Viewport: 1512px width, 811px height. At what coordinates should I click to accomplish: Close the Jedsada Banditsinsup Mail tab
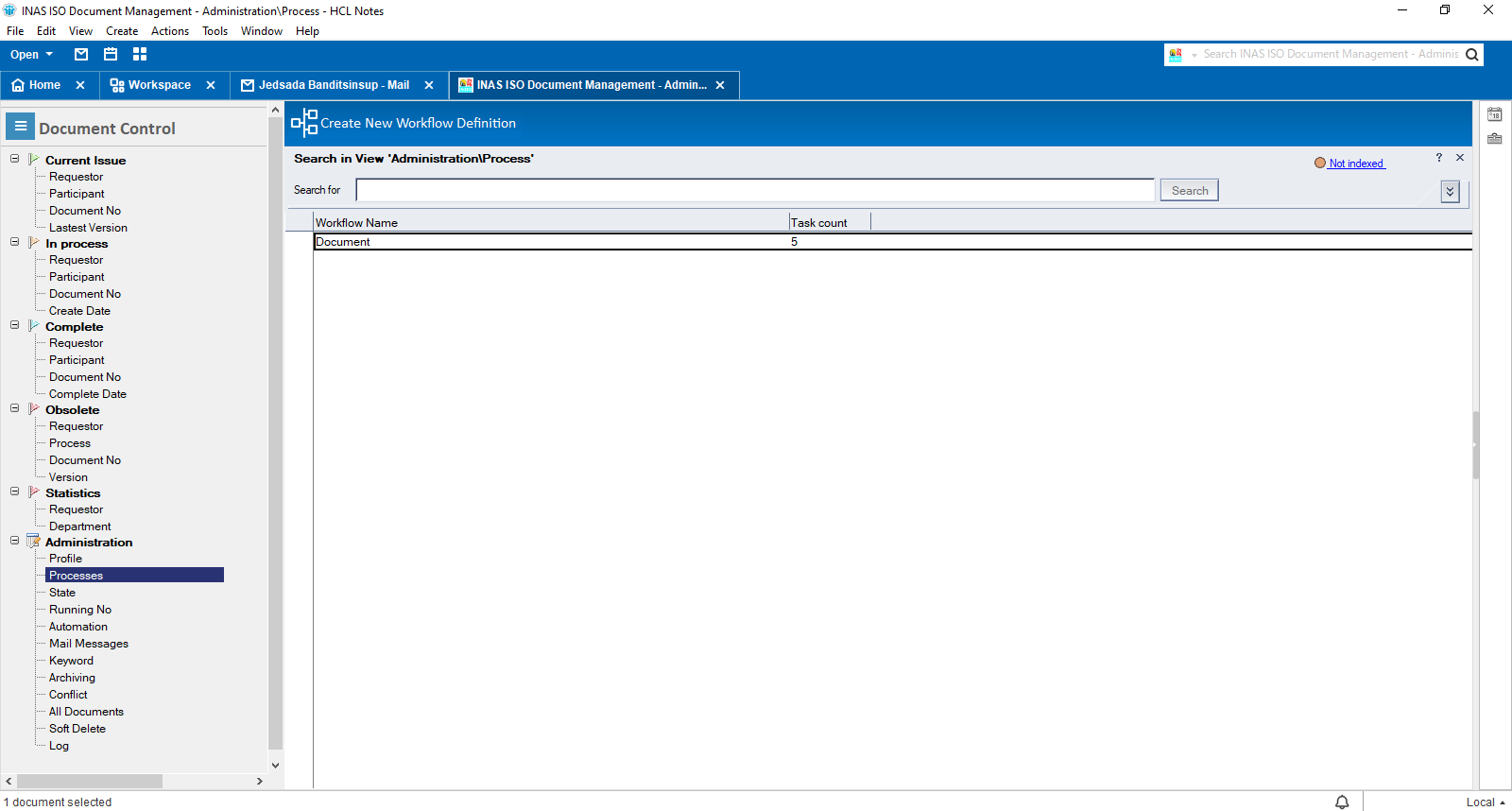pyautogui.click(x=429, y=85)
